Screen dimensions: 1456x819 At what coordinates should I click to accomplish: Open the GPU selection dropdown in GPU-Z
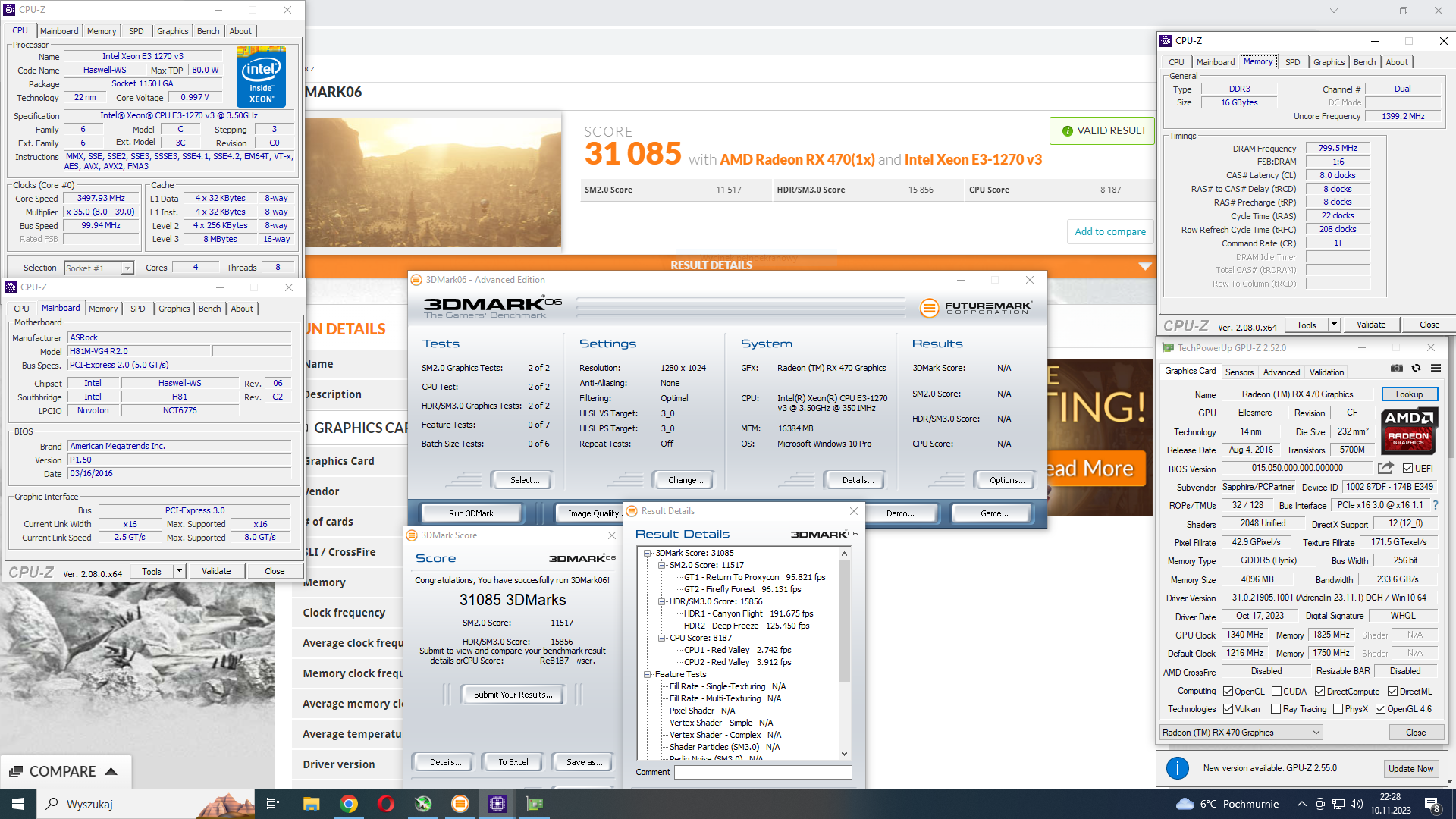pos(1241,733)
